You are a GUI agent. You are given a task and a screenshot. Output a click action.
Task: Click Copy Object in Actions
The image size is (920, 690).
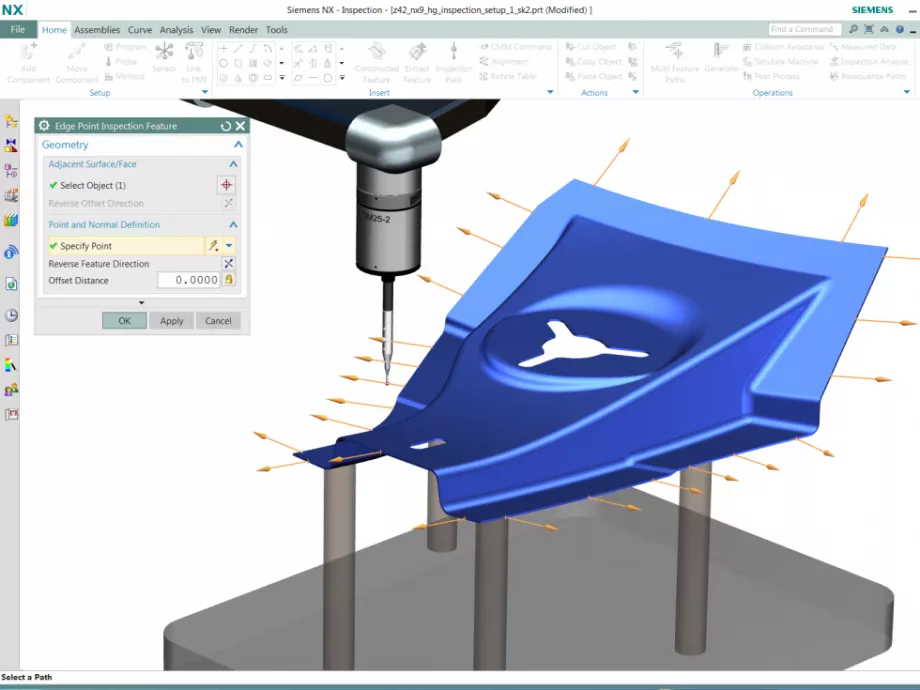click(x=593, y=61)
